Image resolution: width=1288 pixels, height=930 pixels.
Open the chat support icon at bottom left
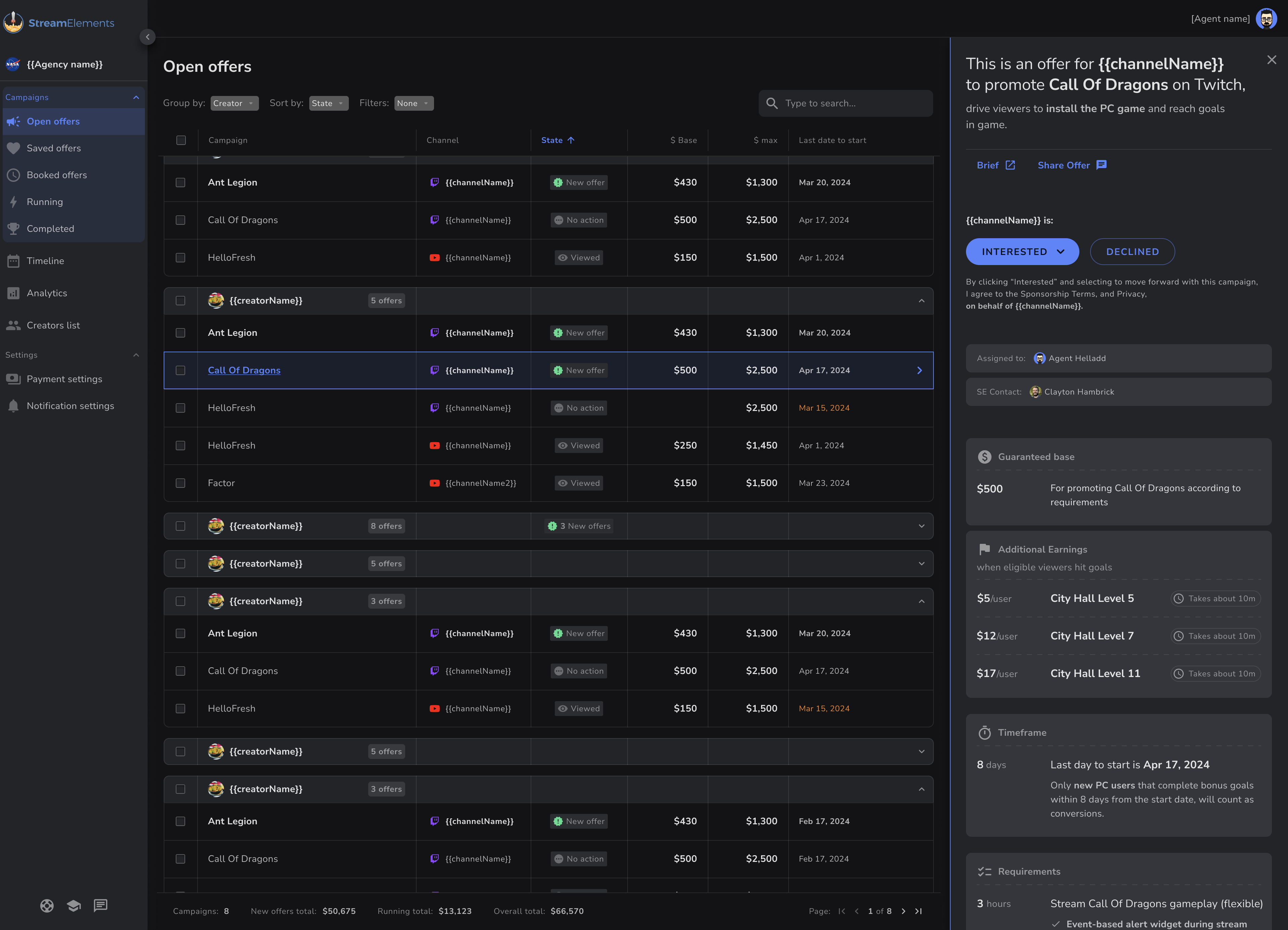point(101,905)
